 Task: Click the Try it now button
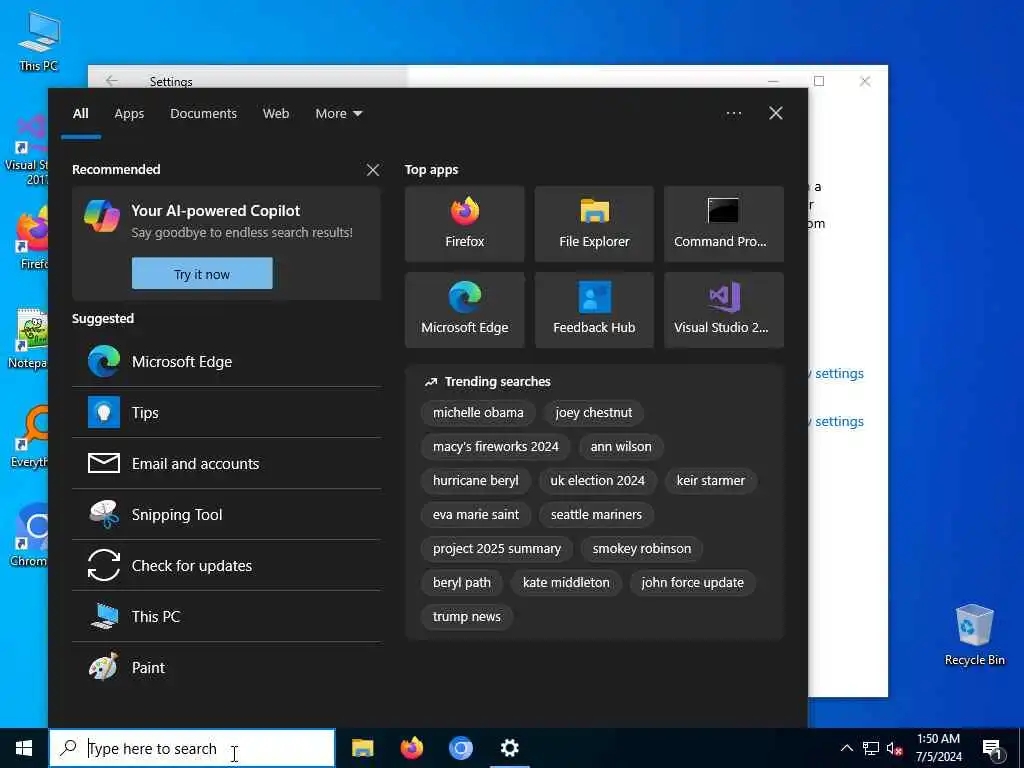pos(202,274)
